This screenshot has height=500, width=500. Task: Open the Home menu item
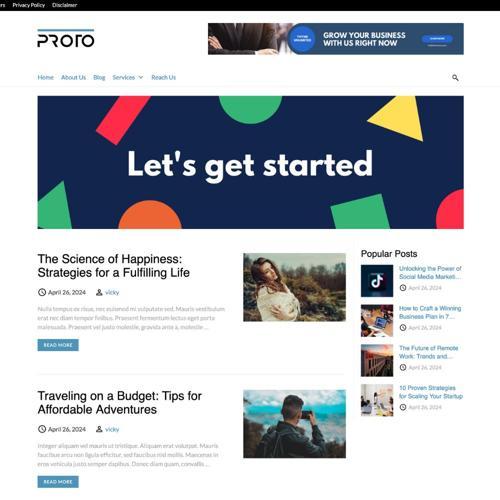point(45,77)
